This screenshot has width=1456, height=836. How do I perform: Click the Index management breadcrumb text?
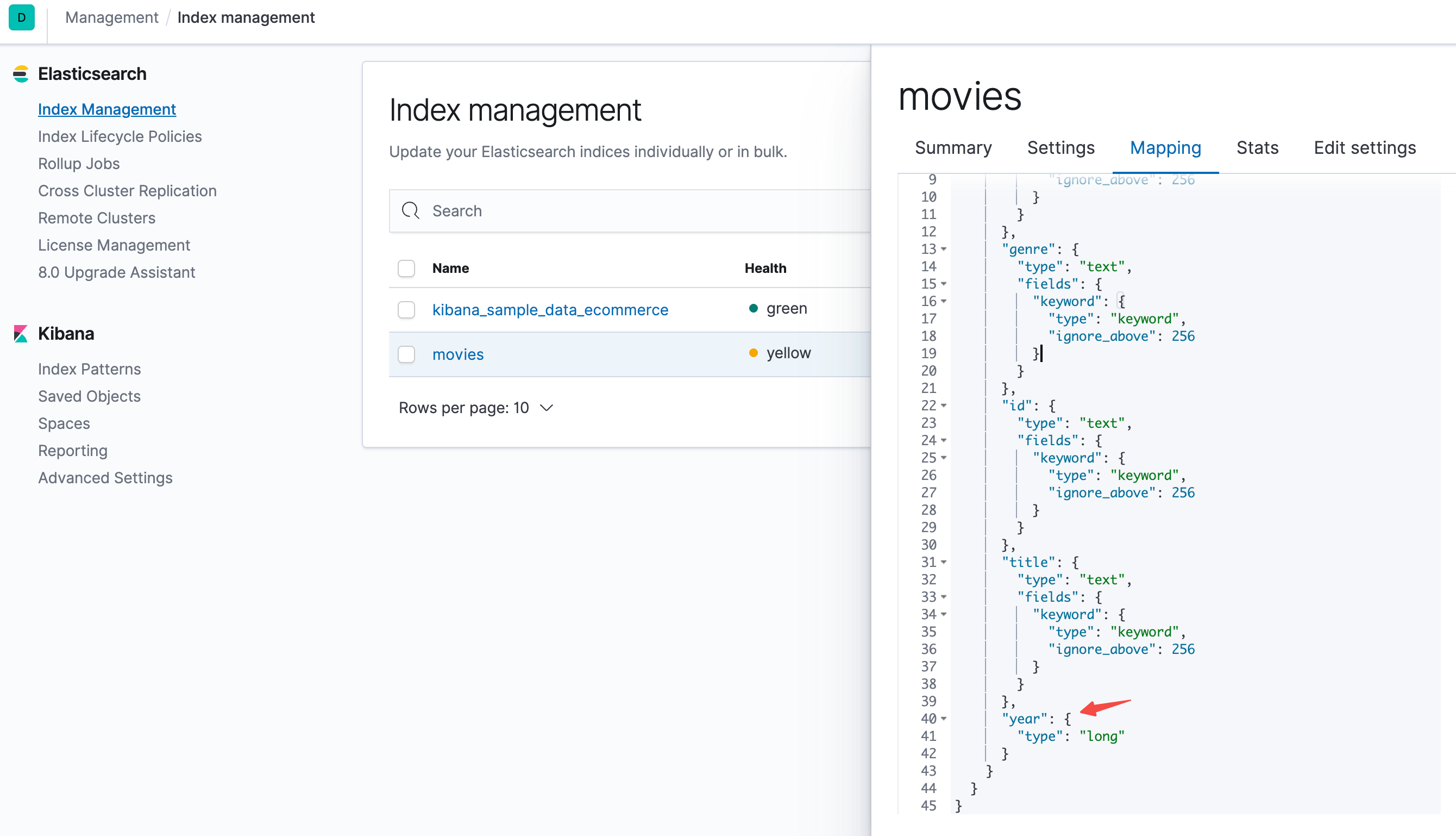click(246, 17)
